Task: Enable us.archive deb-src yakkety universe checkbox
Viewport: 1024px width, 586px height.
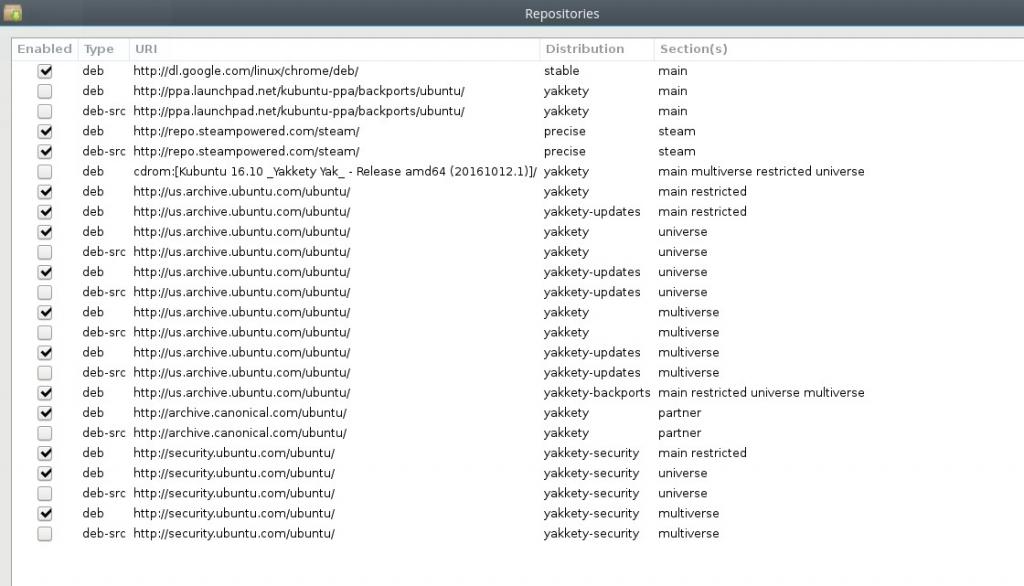Action: pos(44,252)
